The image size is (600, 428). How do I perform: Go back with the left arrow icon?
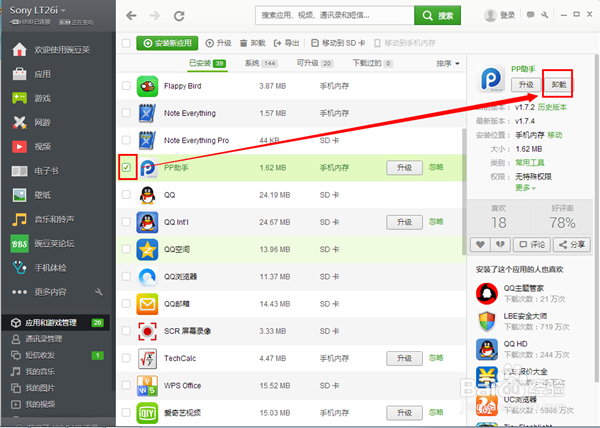[131, 16]
